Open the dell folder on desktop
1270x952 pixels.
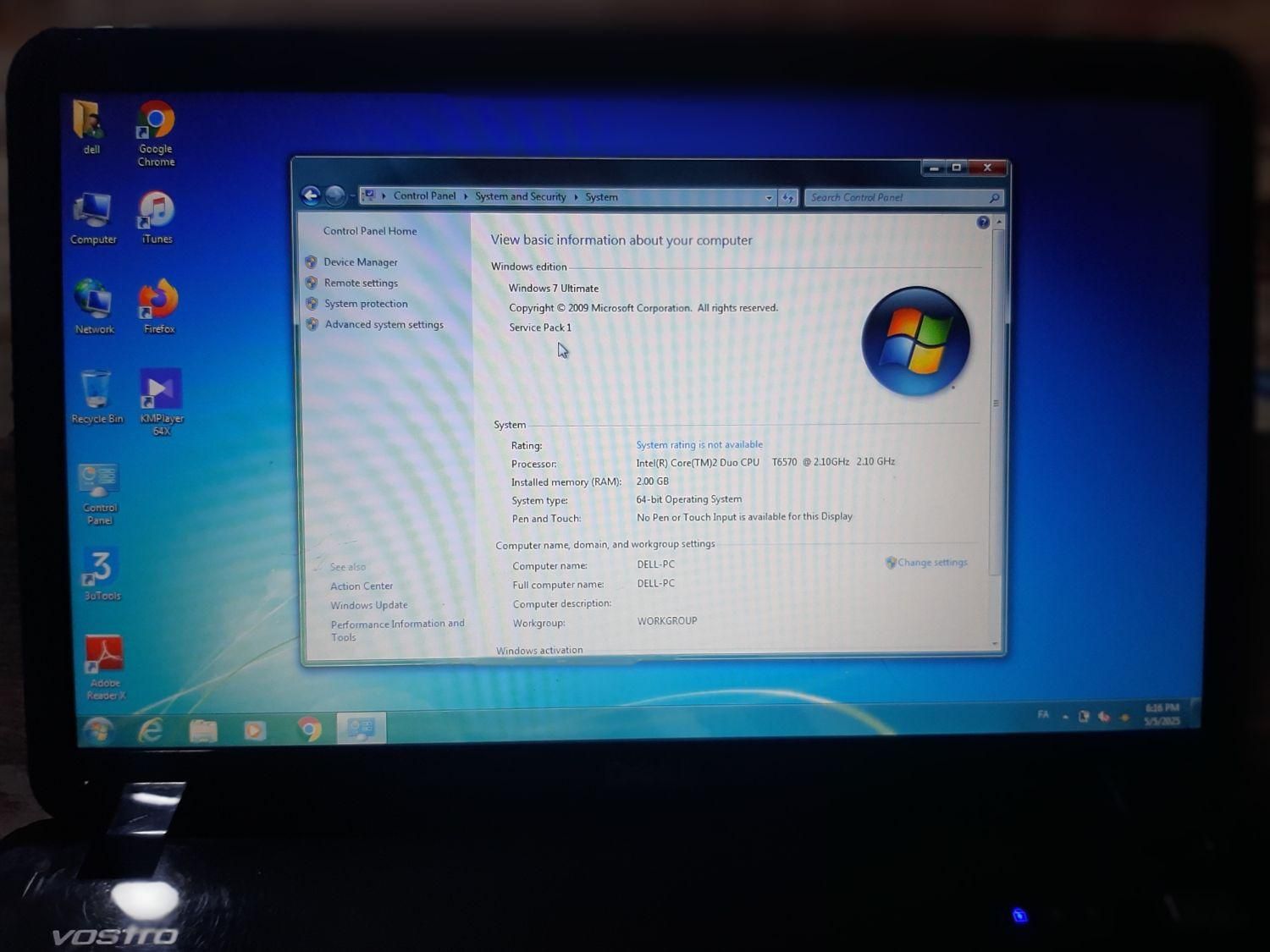(91, 127)
